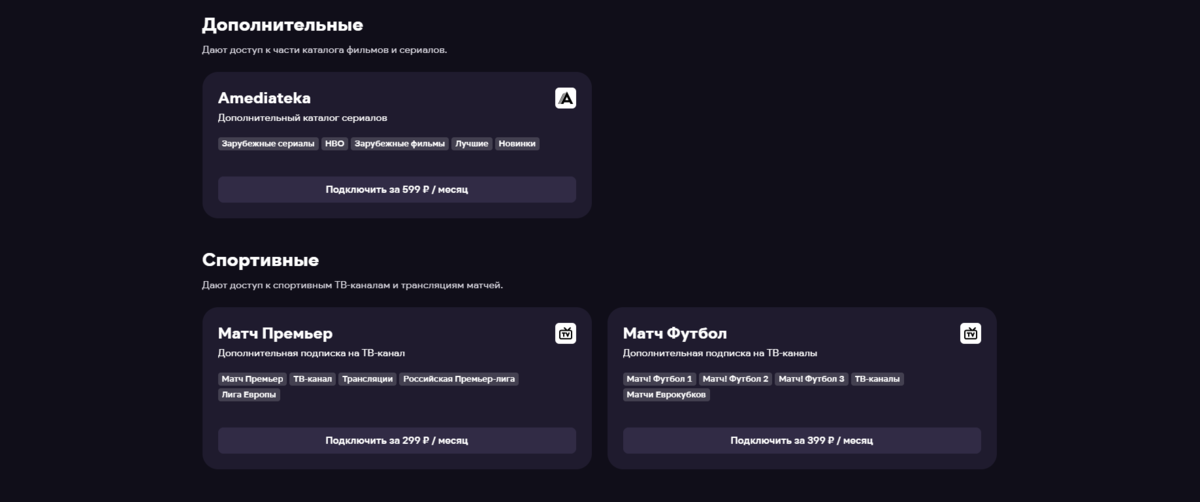Image resolution: width=1200 pixels, height=502 pixels.
Task: Subscribe to Amediateka for 599 ₽ per month
Action: (x=397, y=189)
